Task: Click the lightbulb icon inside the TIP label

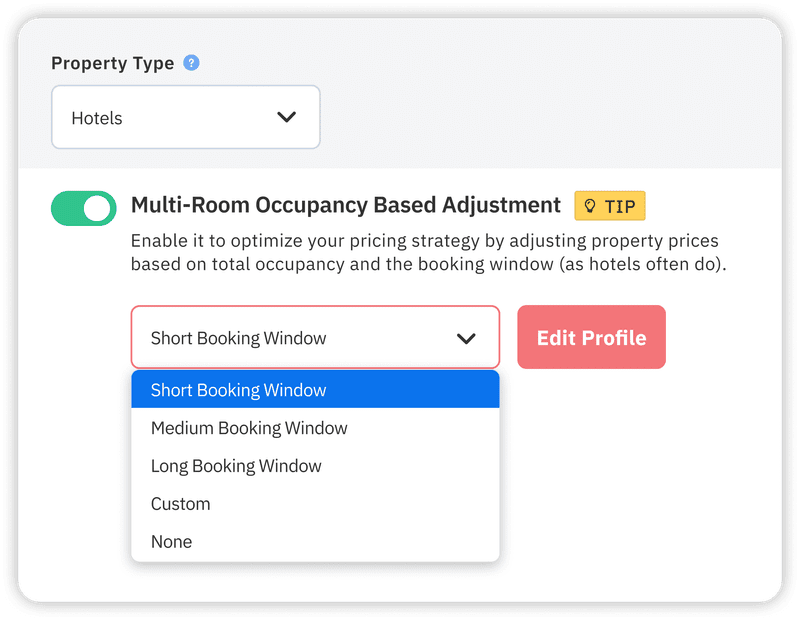Action: (x=589, y=207)
